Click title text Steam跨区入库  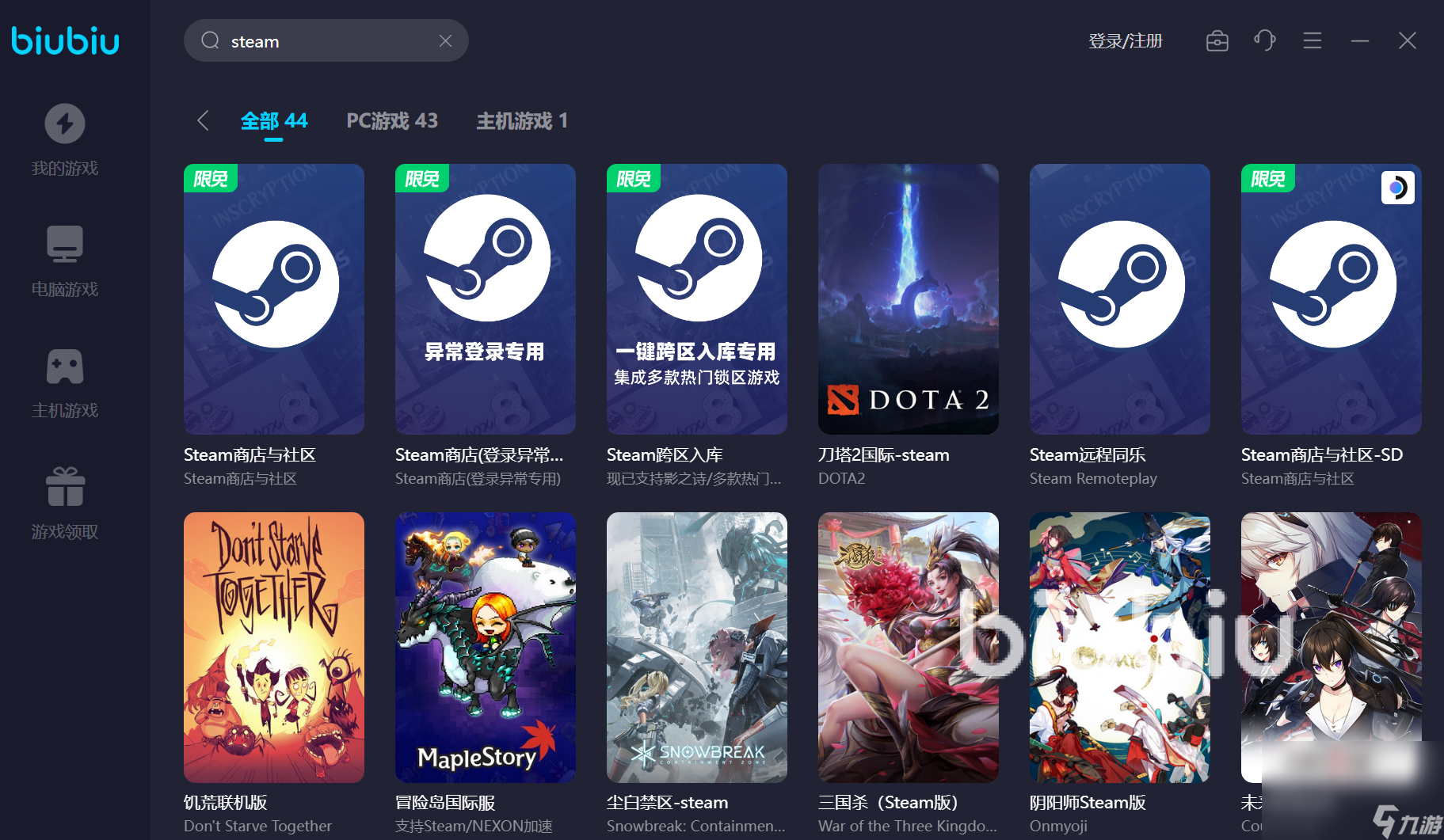tap(665, 455)
